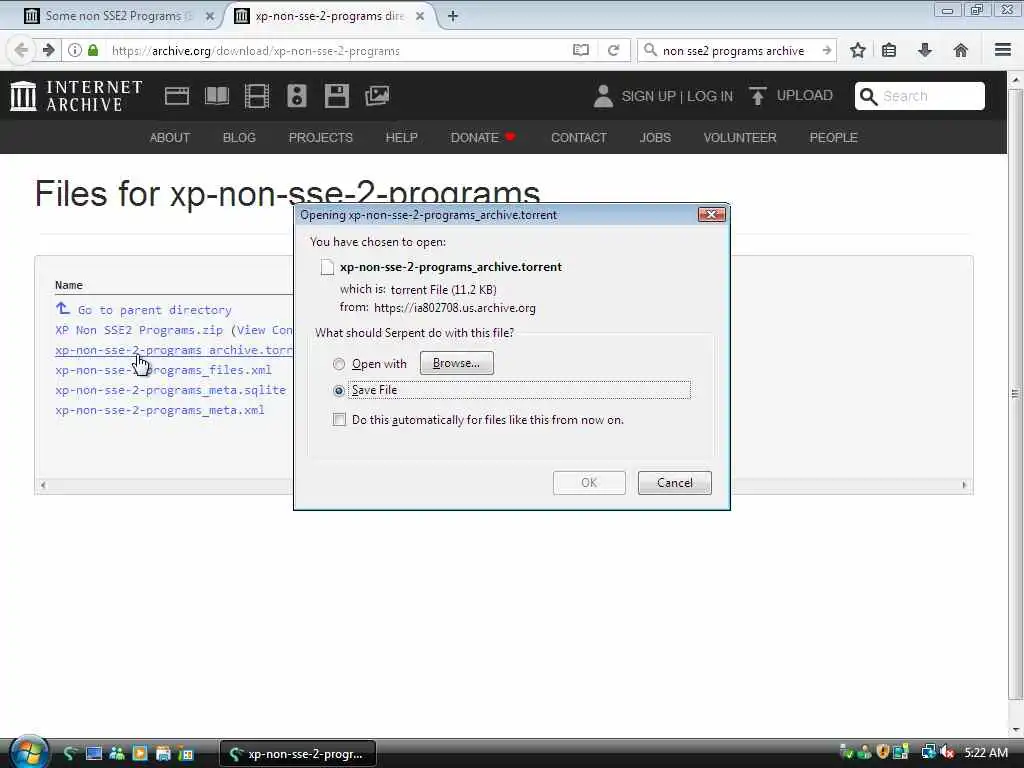Click the Cancel button in download dialog
Image resolution: width=1024 pixels, height=768 pixels.
675,483
